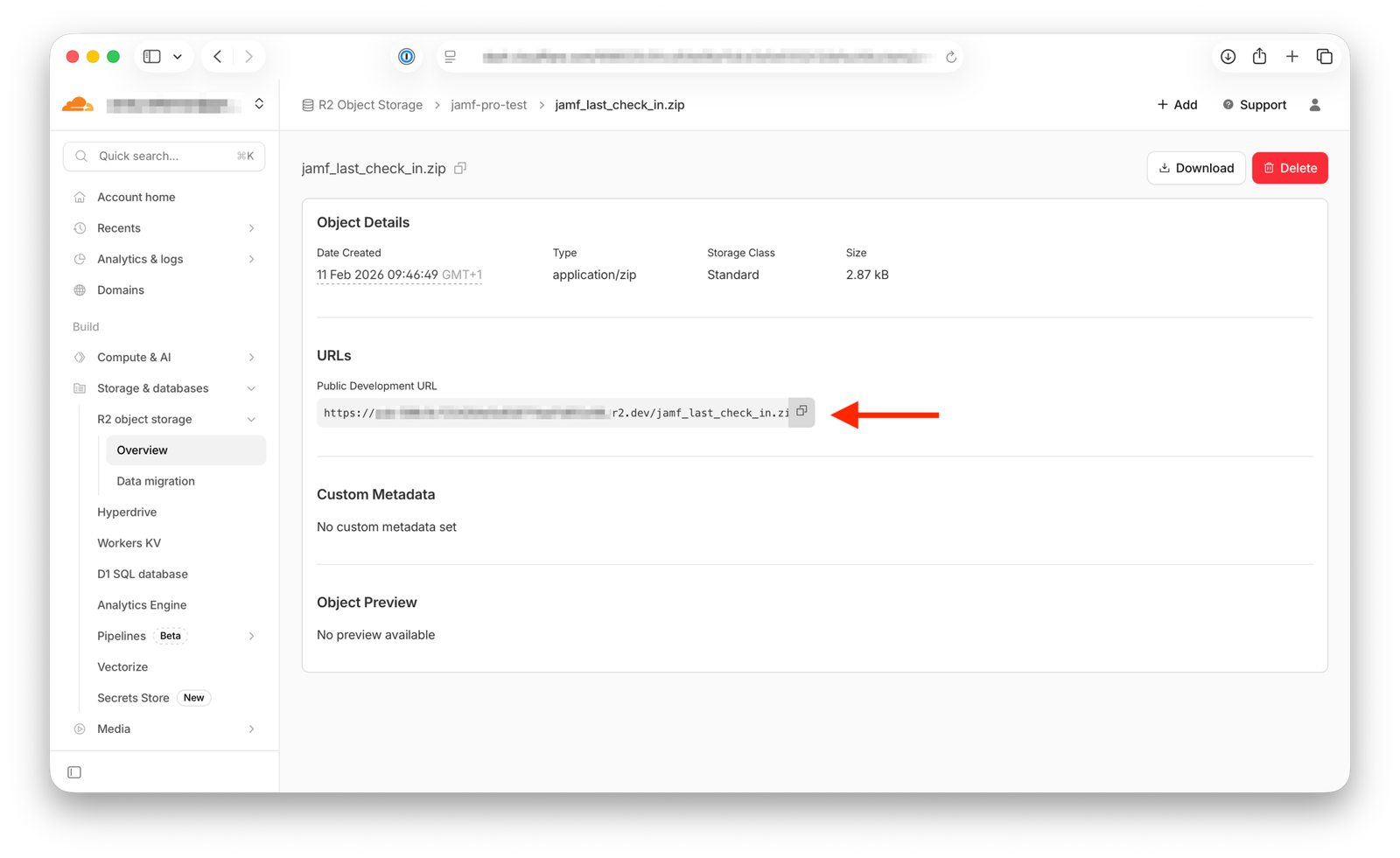Click the red Delete button
1400x858 pixels.
[x=1290, y=168]
